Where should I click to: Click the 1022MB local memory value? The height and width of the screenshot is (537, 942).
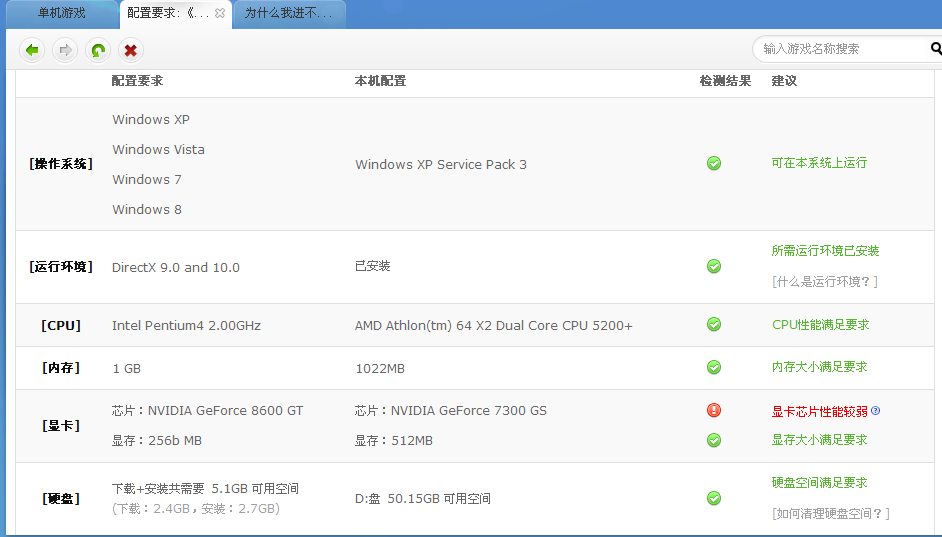point(380,368)
